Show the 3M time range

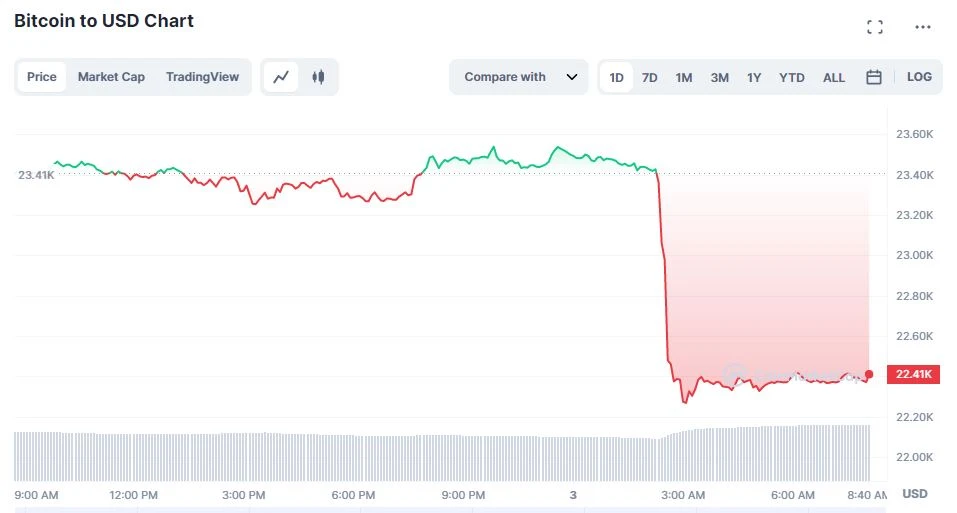[x=720, y=77]
